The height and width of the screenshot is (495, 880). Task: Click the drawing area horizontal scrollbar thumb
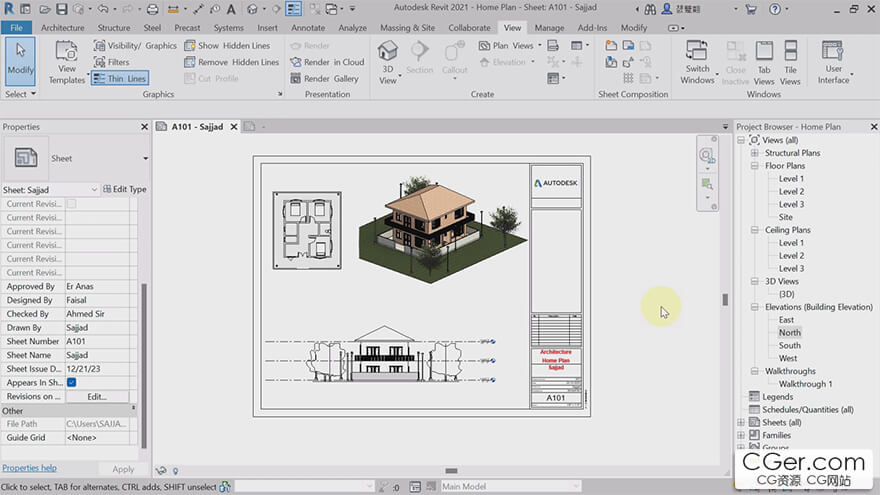(x=451, y=471)
